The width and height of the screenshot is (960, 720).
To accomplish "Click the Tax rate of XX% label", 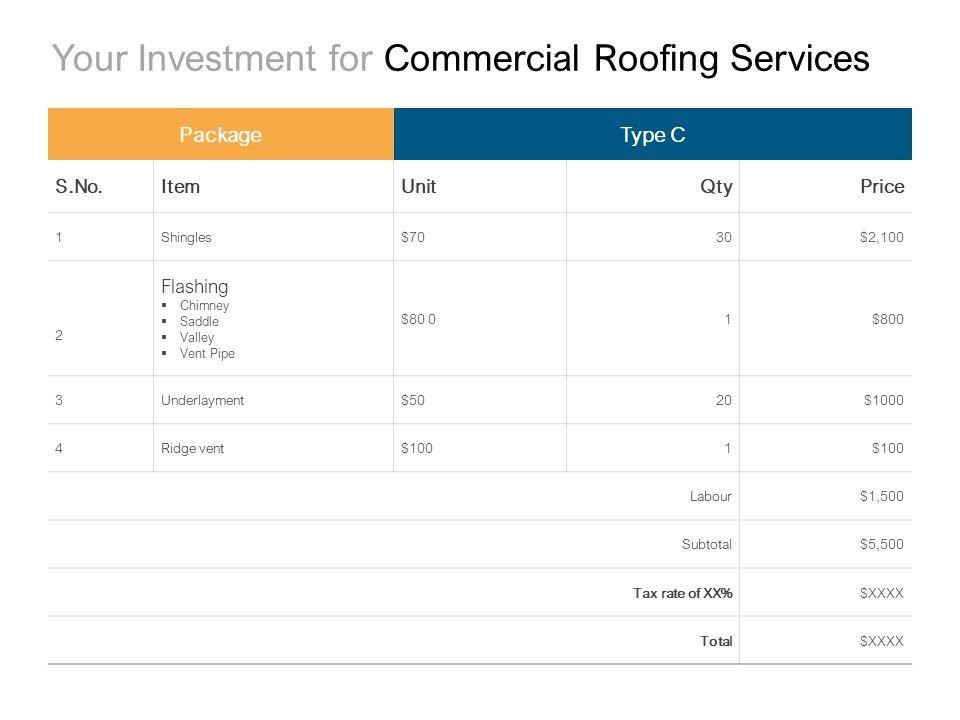I will 683,593.
